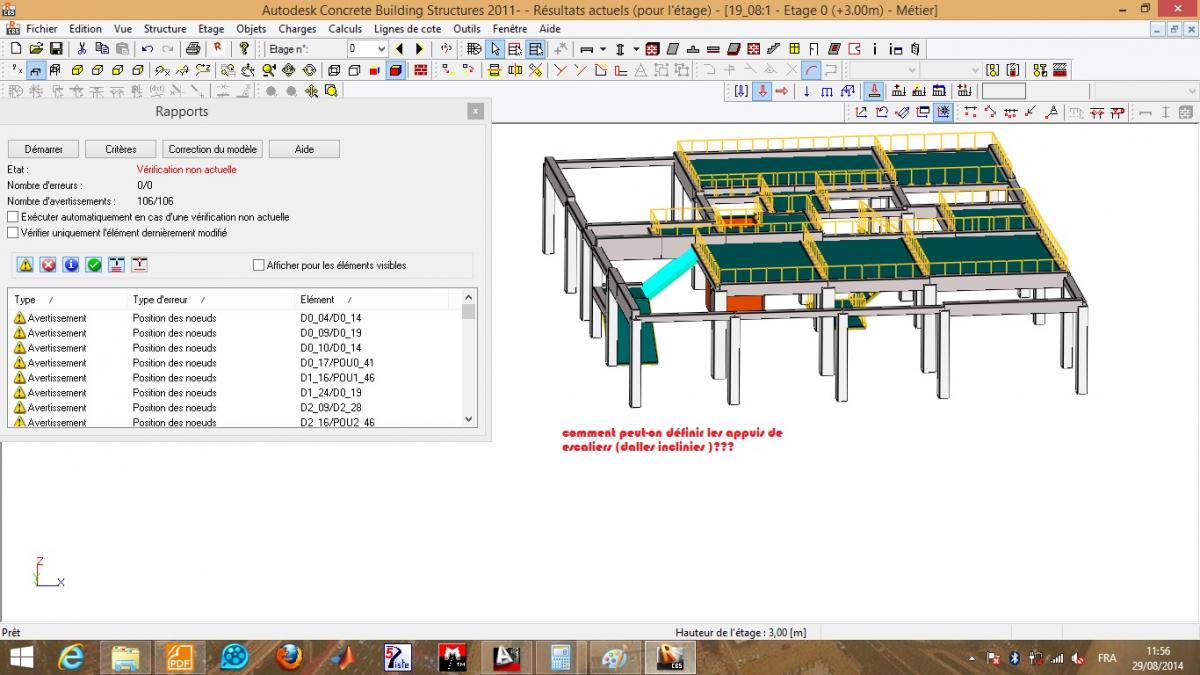Click the Aide button in Rapports panel
The height and width of the screenshot is (675, 1200).
pos(304,149)
